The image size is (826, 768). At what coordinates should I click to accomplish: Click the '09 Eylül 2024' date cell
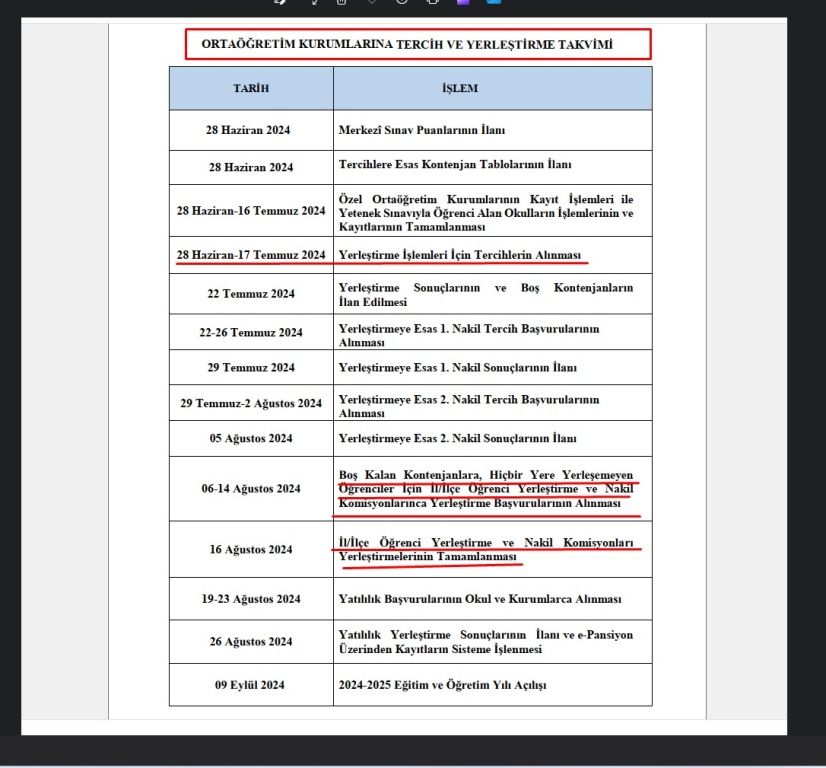pyautogui.click(x=251, y=685)
